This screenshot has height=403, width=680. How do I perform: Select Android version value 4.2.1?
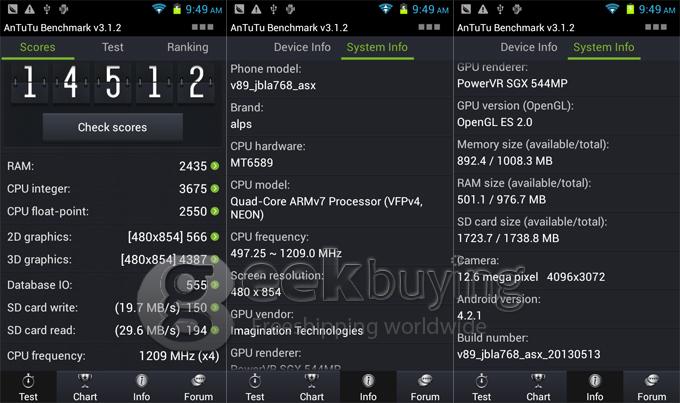point(469,315)
